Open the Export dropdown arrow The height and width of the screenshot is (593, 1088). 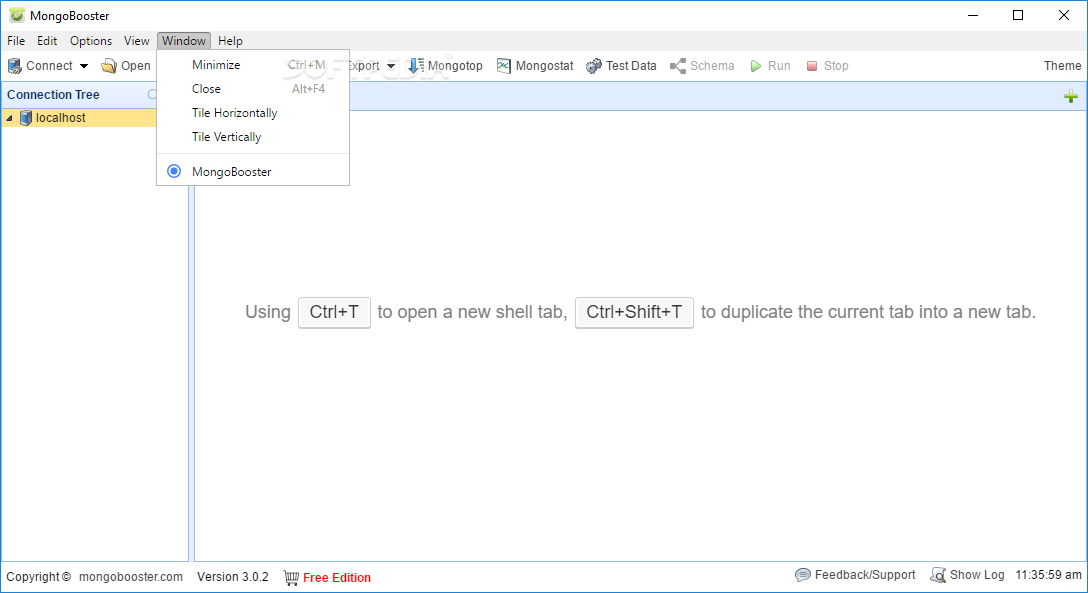(391, 66)
